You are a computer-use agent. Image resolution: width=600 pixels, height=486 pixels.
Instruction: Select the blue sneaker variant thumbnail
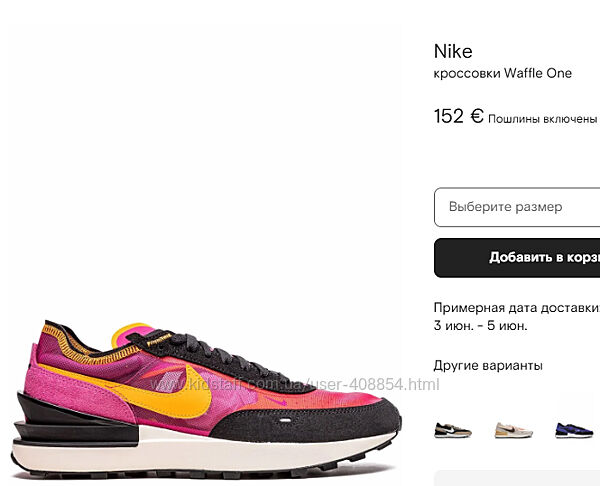pyautogui.click(x=574, y=431)
